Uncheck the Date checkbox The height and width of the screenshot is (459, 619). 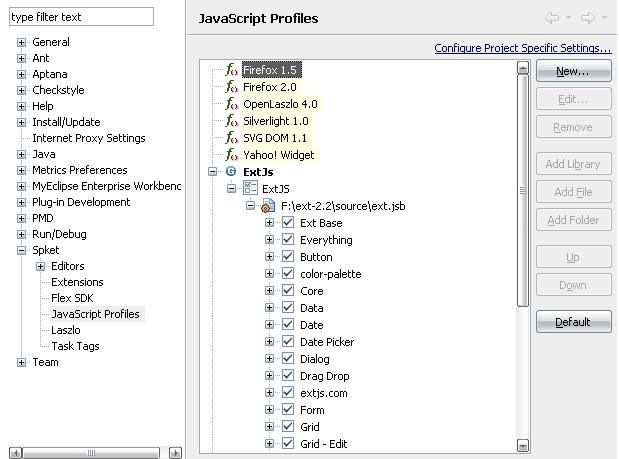tap(288, 324)
